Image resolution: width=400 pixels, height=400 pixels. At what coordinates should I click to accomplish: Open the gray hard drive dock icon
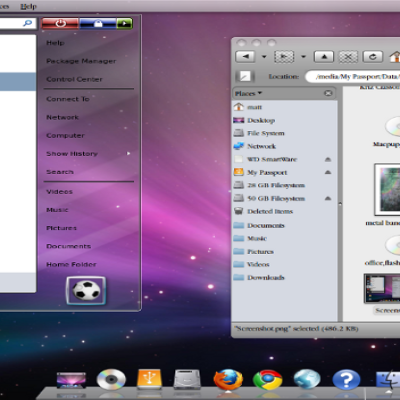[187, 379]
